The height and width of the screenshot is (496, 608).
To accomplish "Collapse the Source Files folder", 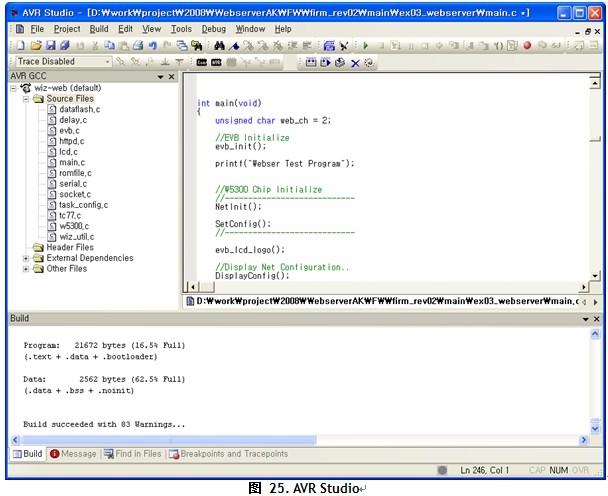I will pos(26,99).
